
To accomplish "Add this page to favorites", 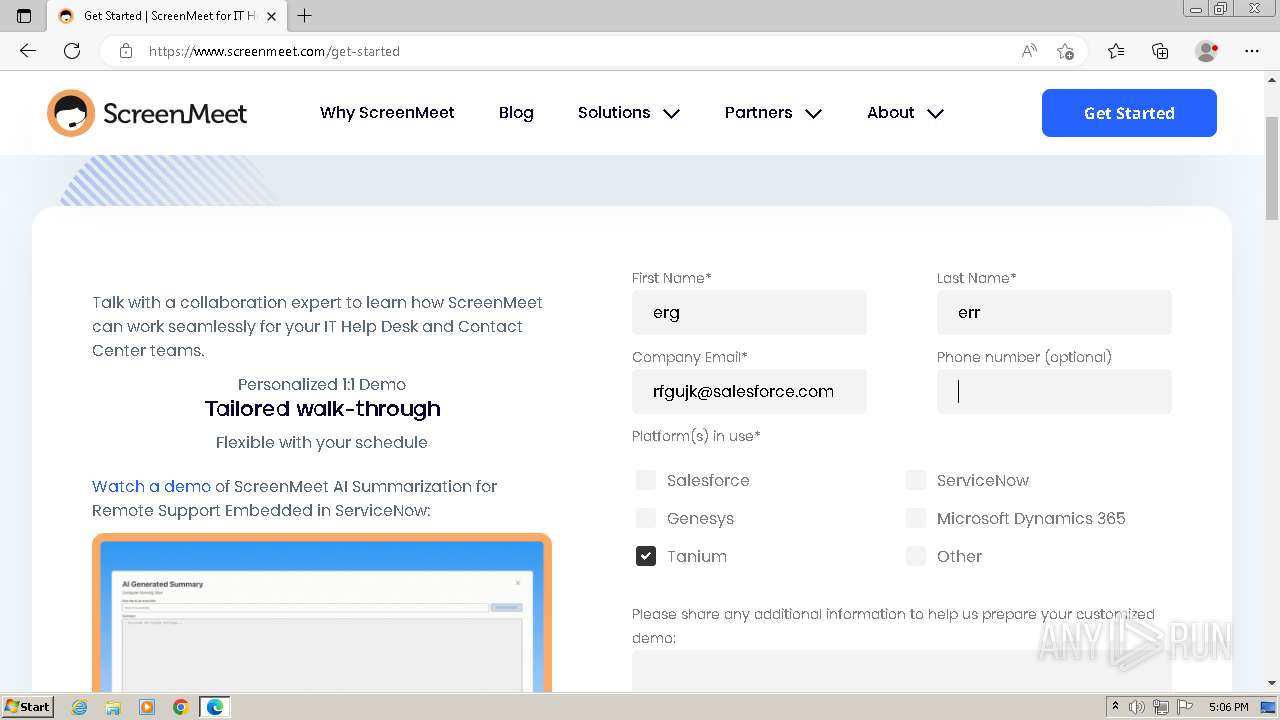I will tap(1065, 51).
